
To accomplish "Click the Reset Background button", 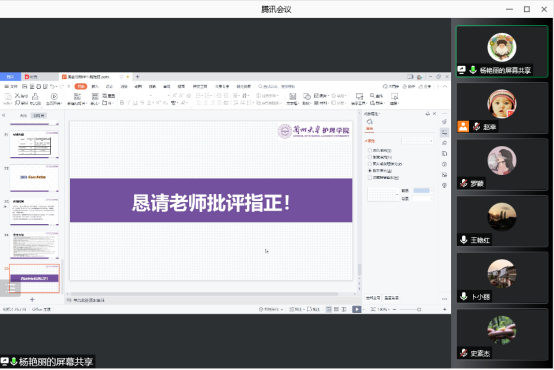I will 391,298.
